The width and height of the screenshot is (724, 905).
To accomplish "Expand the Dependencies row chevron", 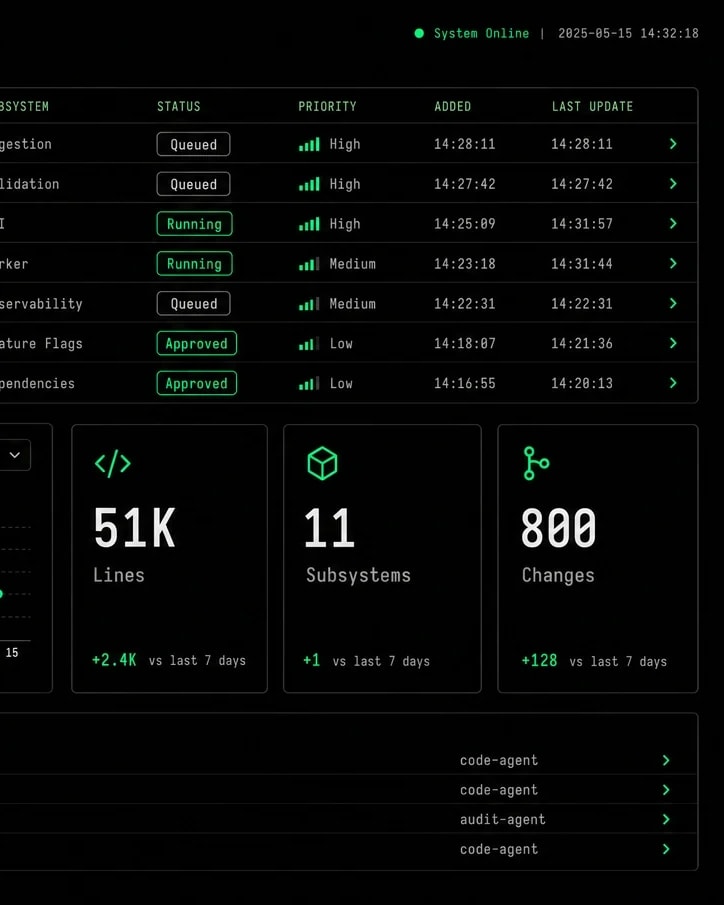I will click(673, 383).
